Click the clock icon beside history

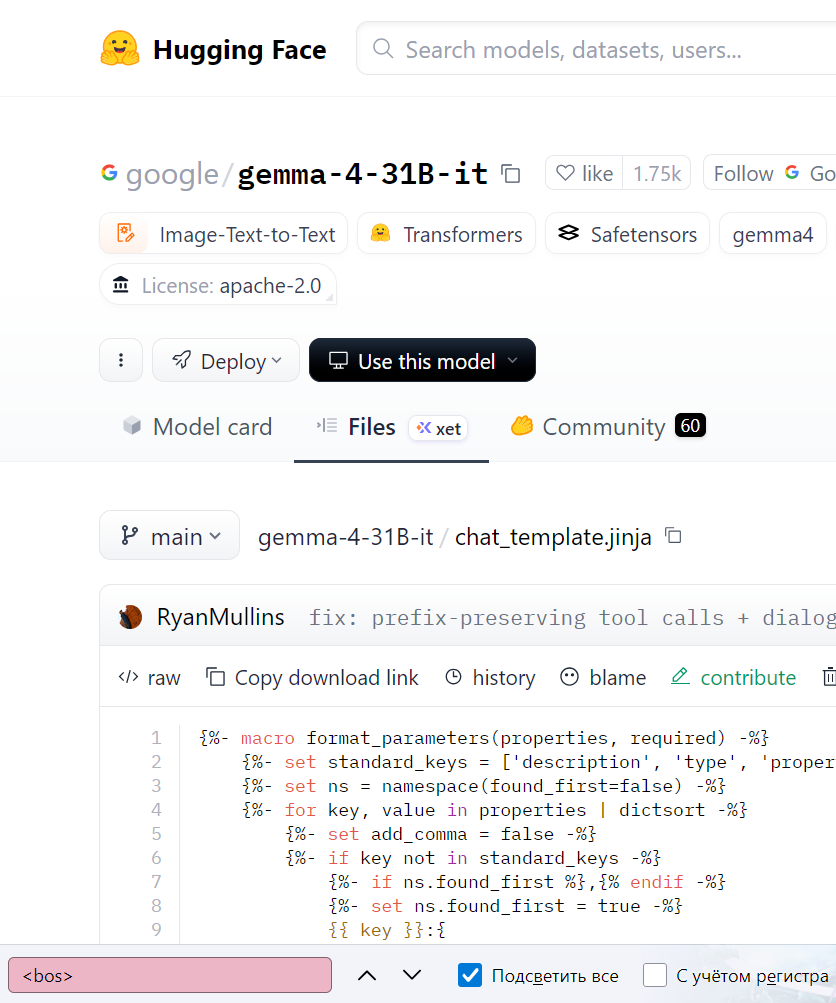(x=453, y=677)
